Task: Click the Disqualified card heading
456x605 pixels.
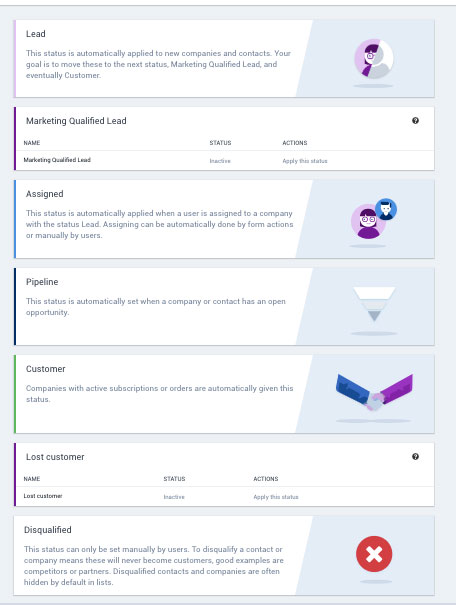Action: pos(47,530)
